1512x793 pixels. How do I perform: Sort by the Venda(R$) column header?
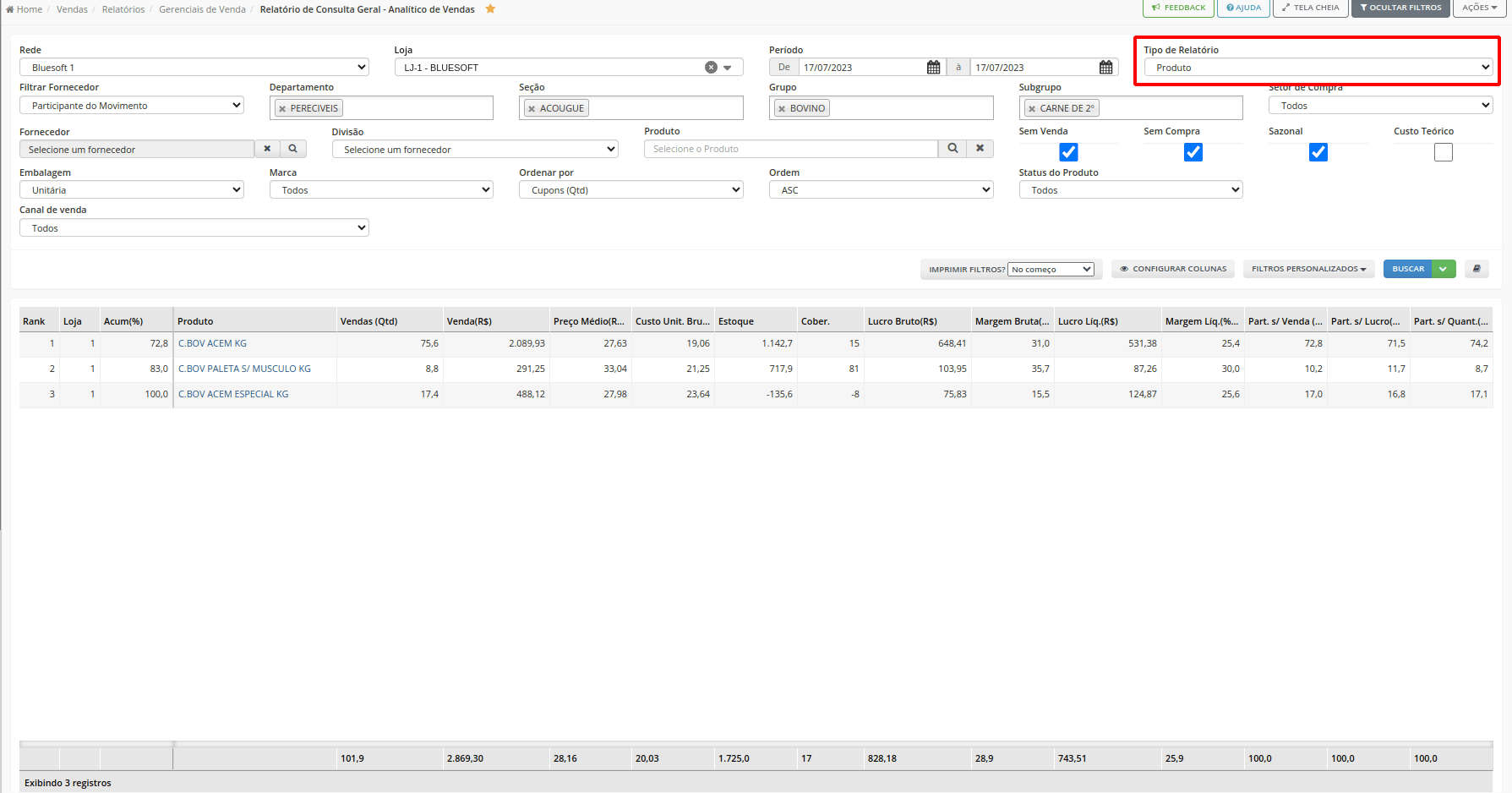(496, 321)
